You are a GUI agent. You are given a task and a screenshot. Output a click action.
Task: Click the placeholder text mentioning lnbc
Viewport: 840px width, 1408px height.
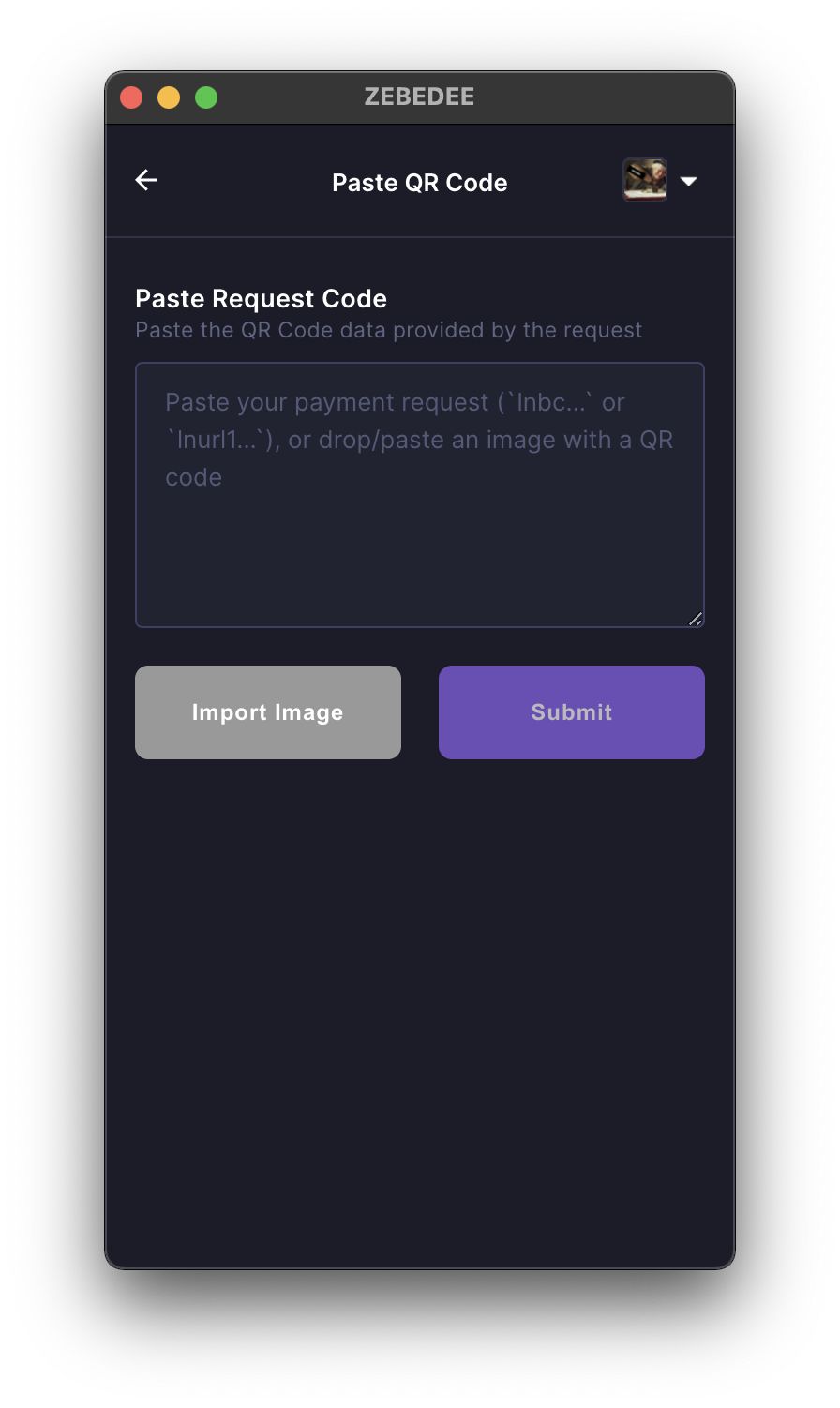395,403
